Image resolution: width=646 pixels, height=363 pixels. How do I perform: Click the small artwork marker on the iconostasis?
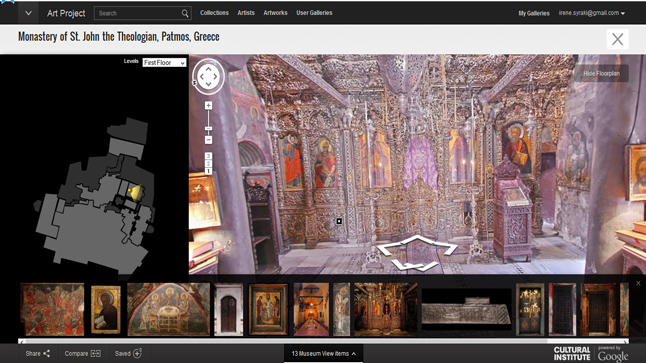click(x=339, y=221)
